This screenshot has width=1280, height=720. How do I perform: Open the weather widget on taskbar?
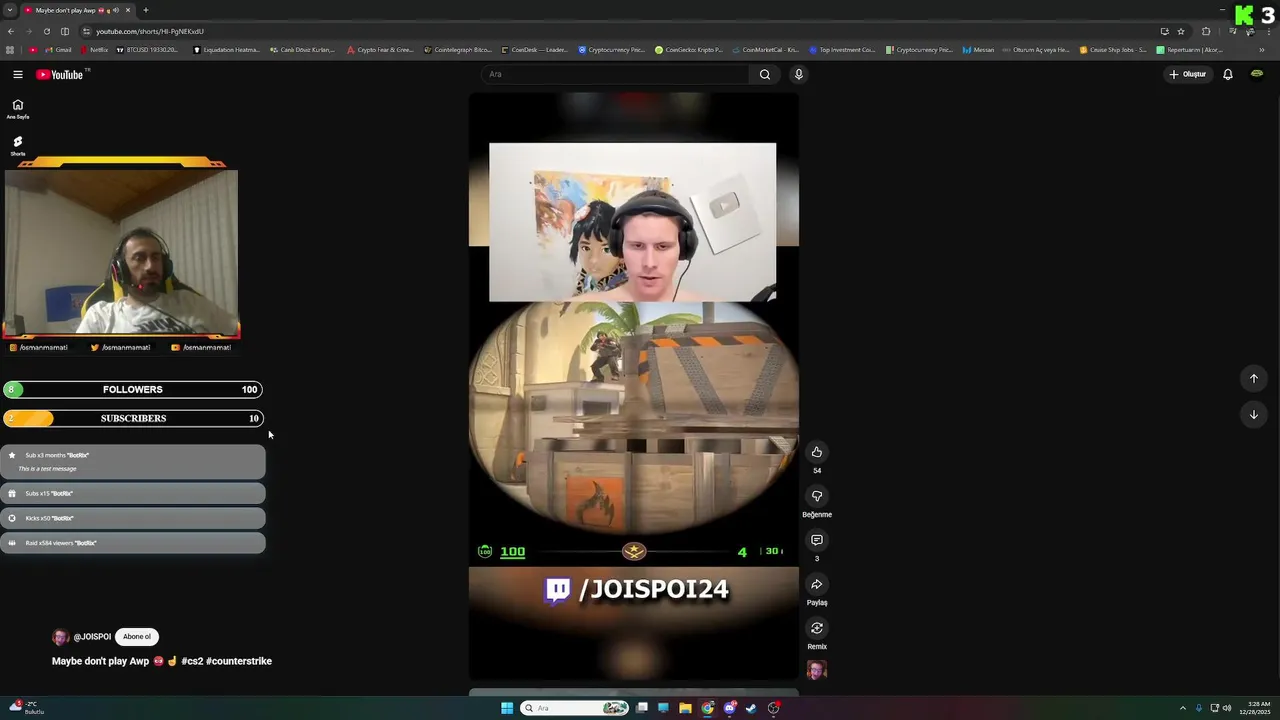pyautogui.click(x=27, y=708)
